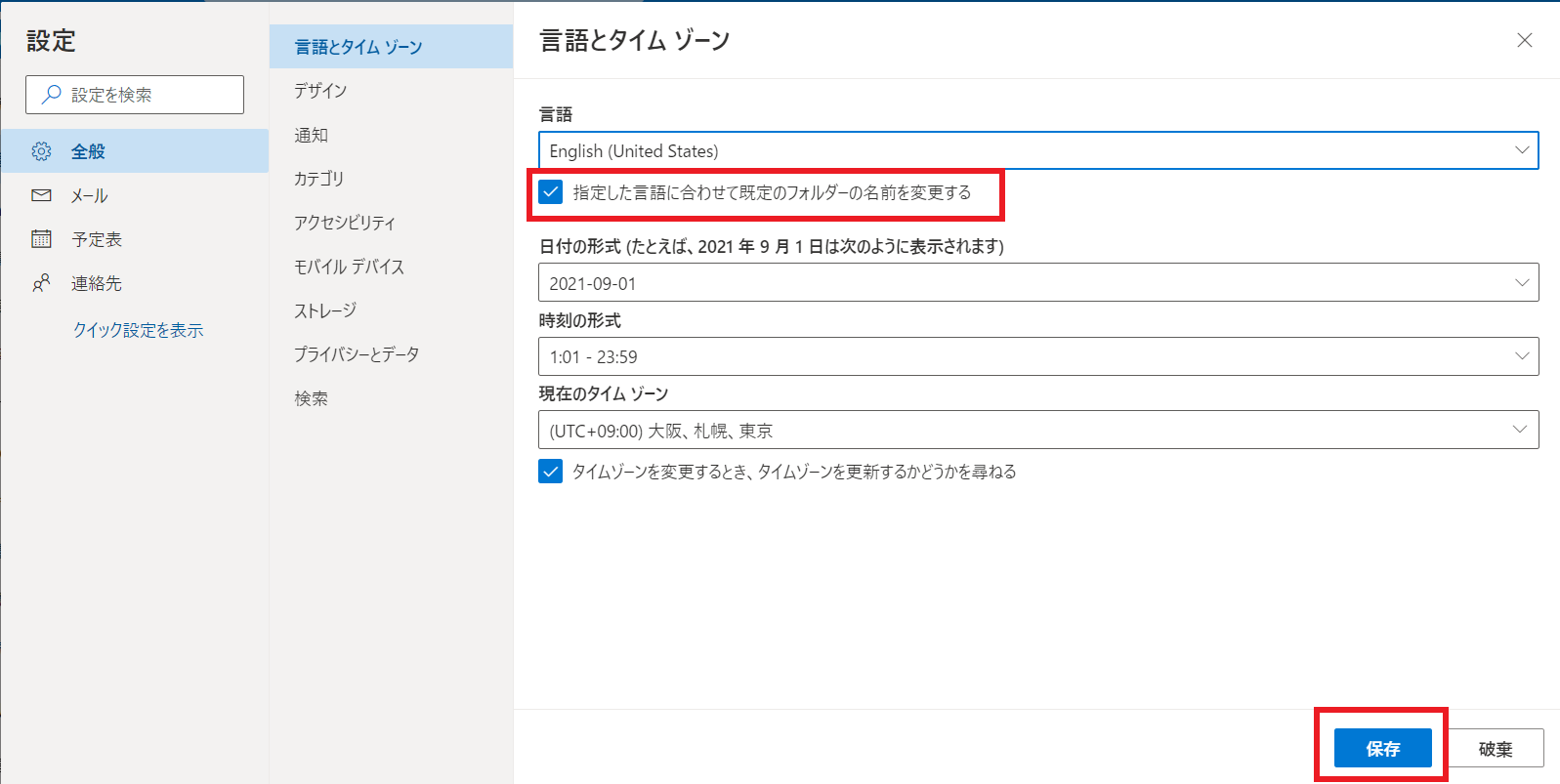This screenshot has height=784, width=1560.
Task: Open the 時刻の形式 time format dropdown
Action: (x=1037, y=356)
